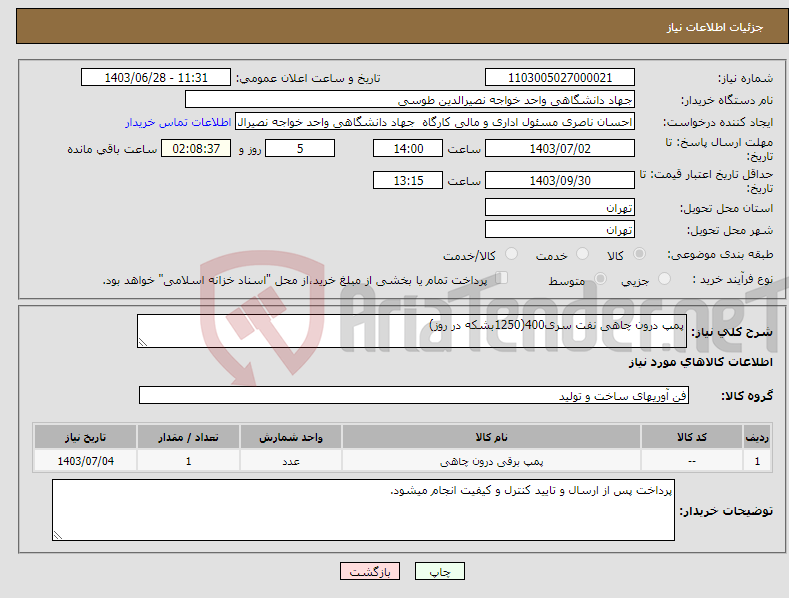Select the متوسط purchase type radio
The image size is (789, 598).
point(600,278)
